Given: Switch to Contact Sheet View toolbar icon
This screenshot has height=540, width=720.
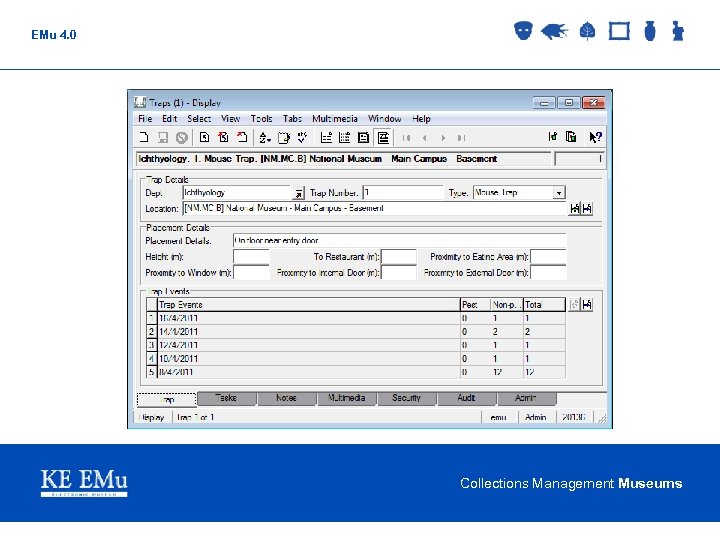Looking at the screenshot, I should [344, 137].
